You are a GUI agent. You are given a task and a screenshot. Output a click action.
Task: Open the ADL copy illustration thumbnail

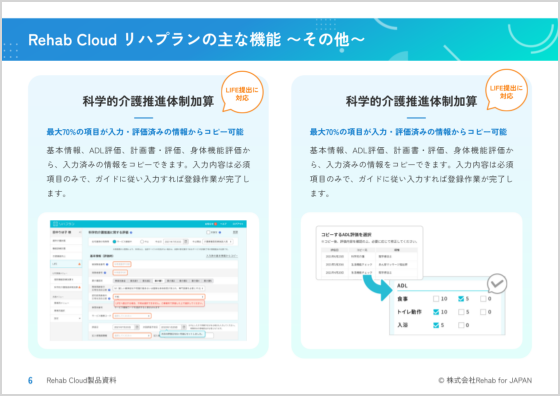[x=411, y=280]
